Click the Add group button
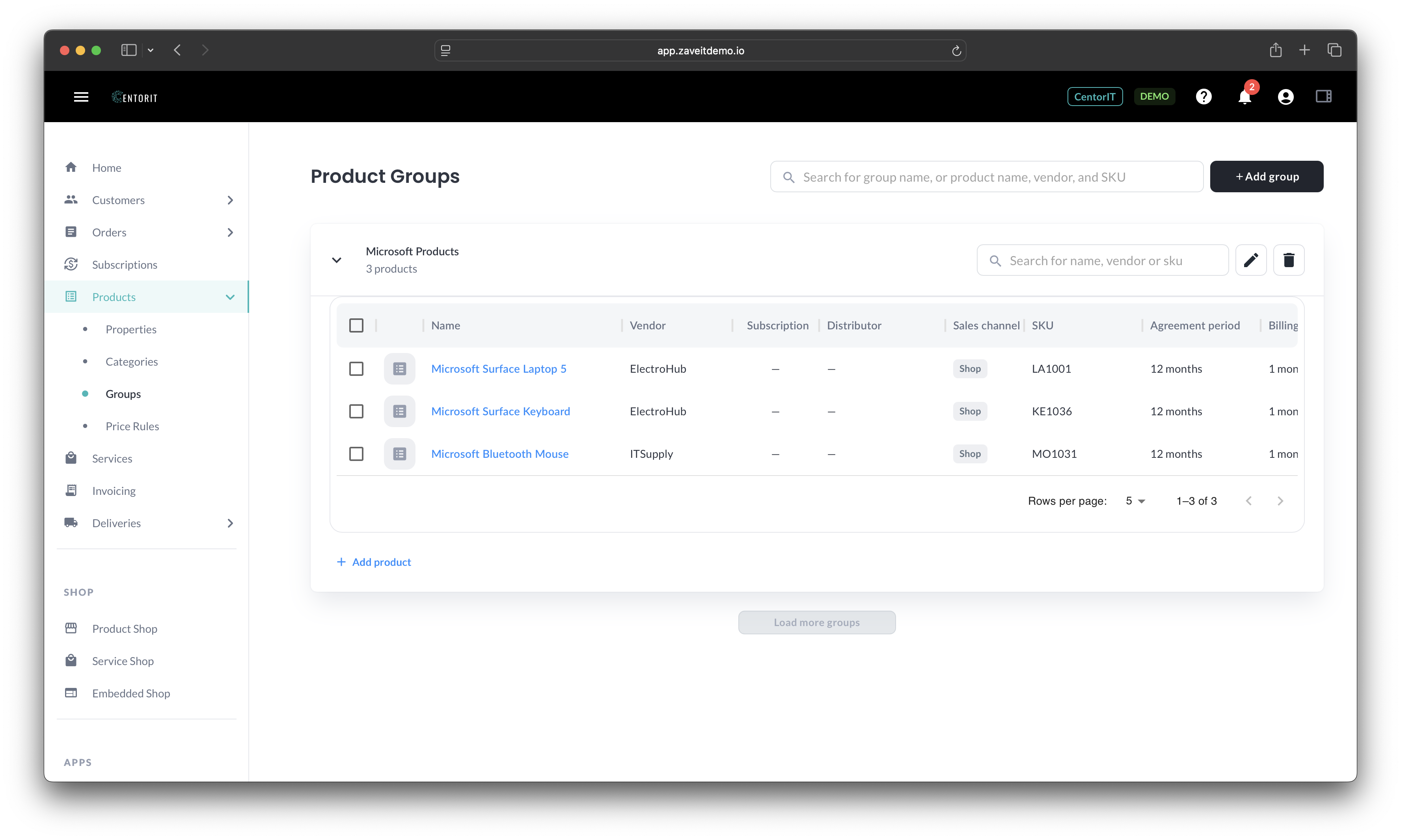Screen dimensions: 1401x840 [1266, 177]
